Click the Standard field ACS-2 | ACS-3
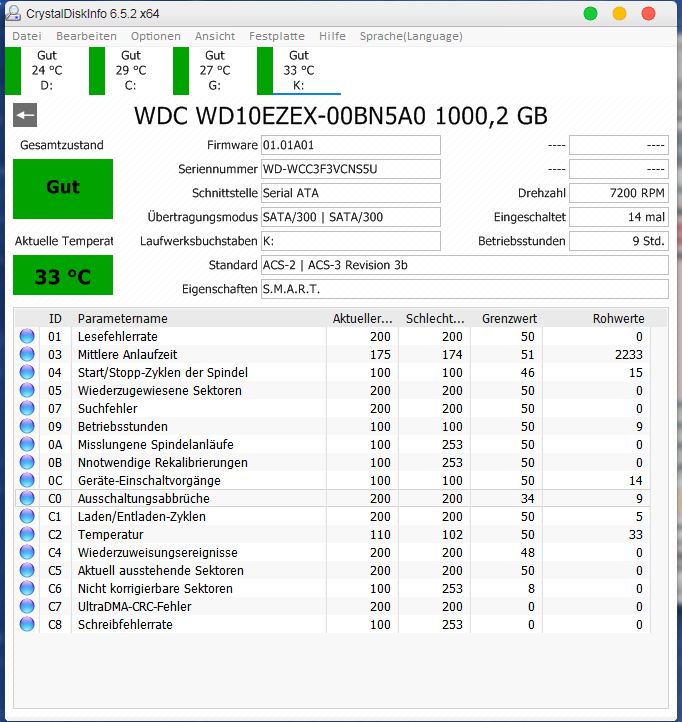 tap(465, 265)
